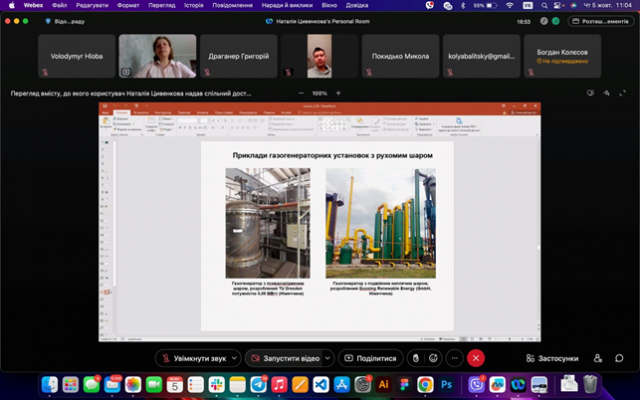This screenshot has height=400, width=640.
Task: Launch Visual Studio Code from the dock
Action: (322, 384)
